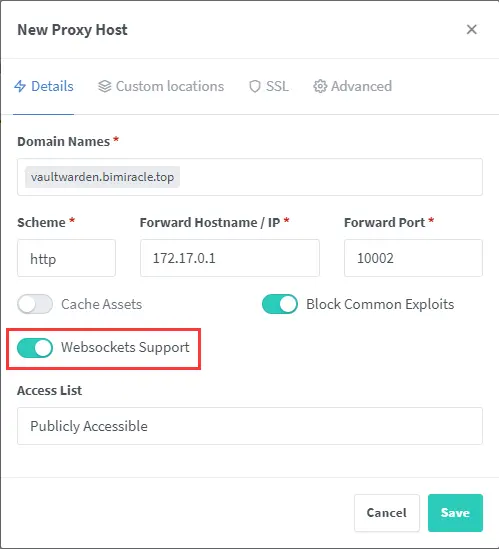Enable the Cache Assets toggle
Image resolution: width=499 pixels, height=549 pixels.
coord(35,304)
